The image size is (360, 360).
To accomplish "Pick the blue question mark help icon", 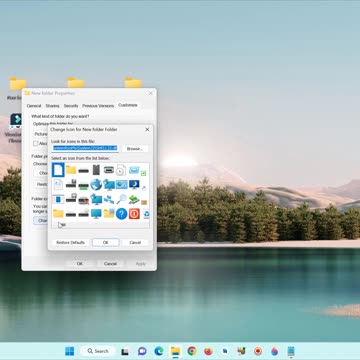I will (x=121, y=214).
